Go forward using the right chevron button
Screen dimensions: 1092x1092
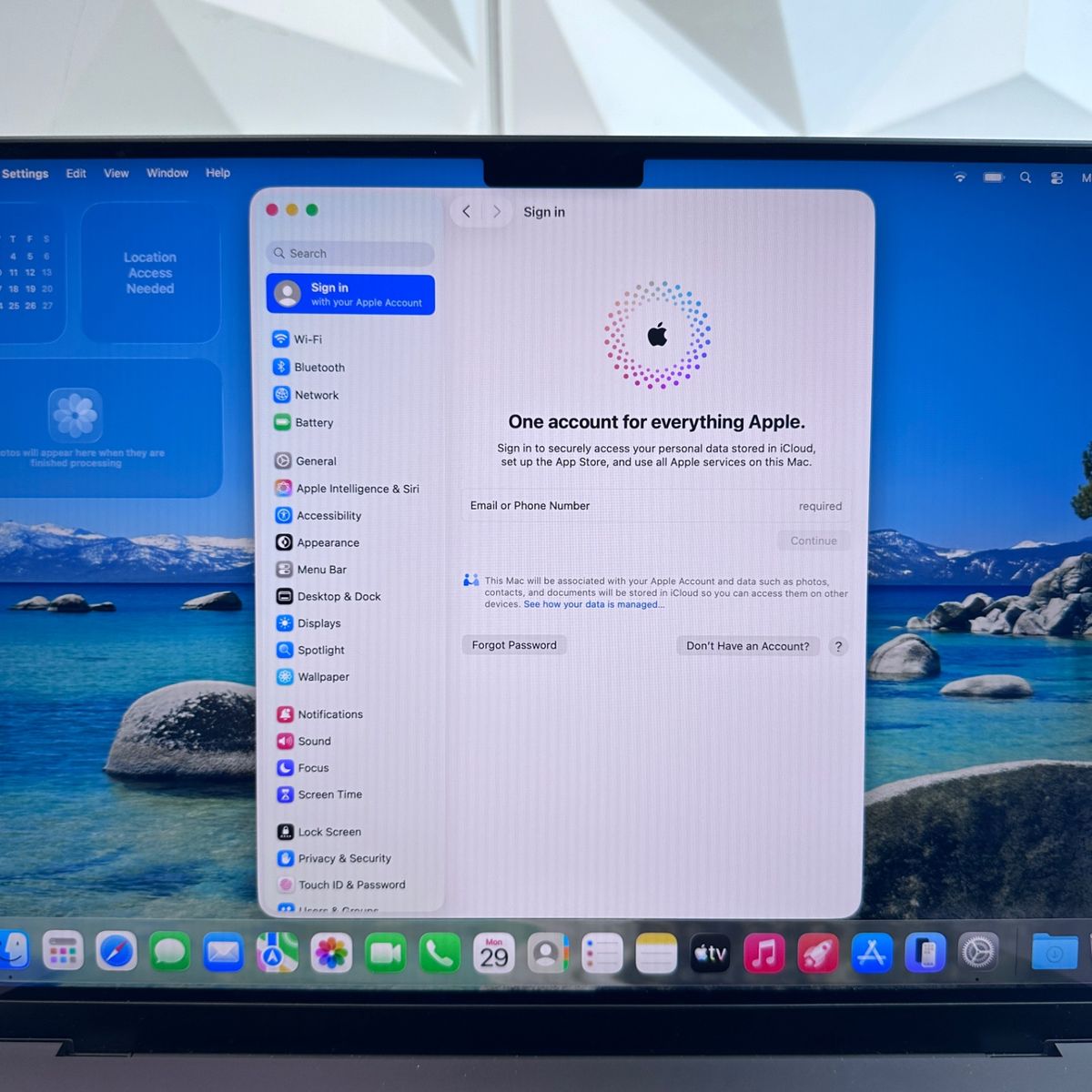click(x=497, y=211)
